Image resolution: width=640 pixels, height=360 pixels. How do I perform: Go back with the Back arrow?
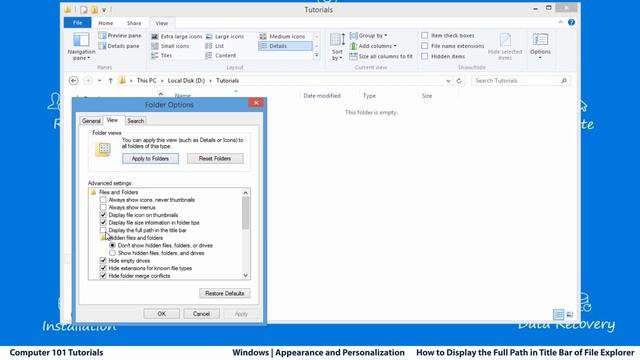coord(73,80)
